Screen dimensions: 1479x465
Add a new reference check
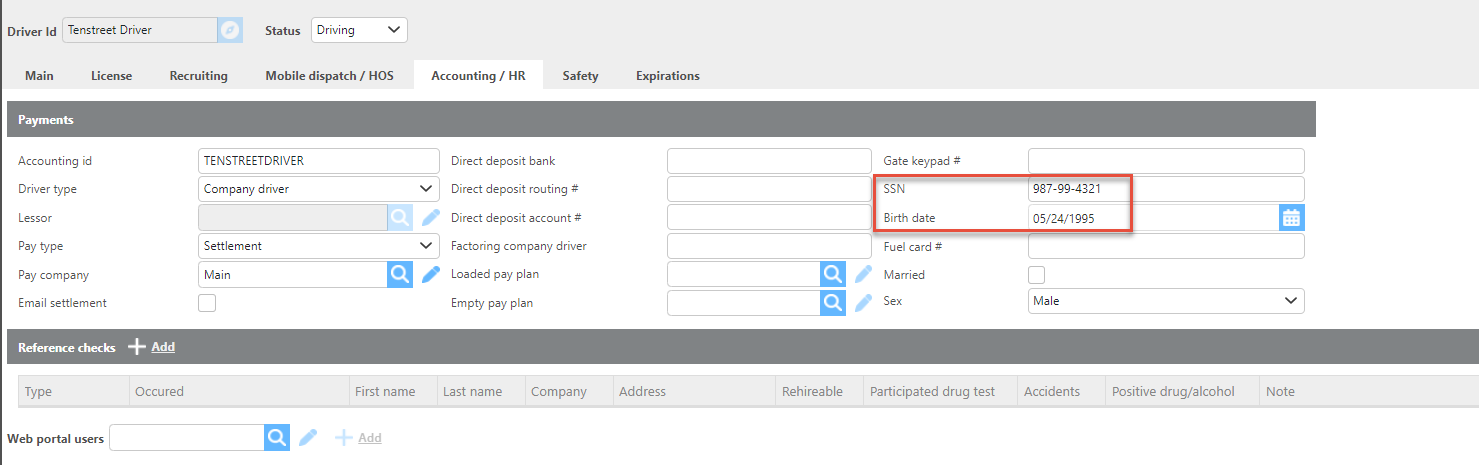[x=152, y=347]
